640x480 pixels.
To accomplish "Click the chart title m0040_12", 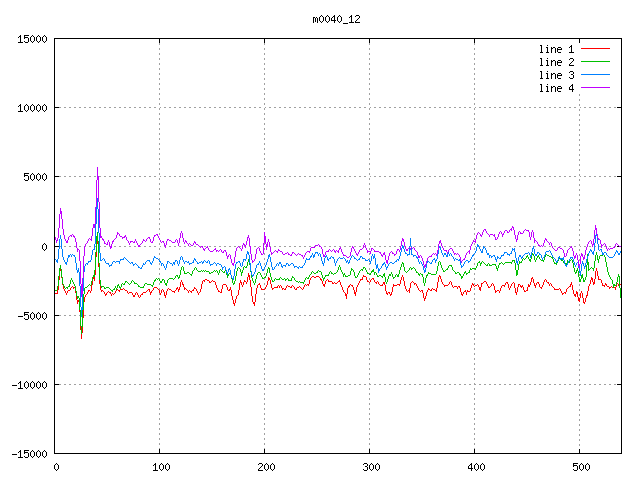I will (x=336, y=19).
